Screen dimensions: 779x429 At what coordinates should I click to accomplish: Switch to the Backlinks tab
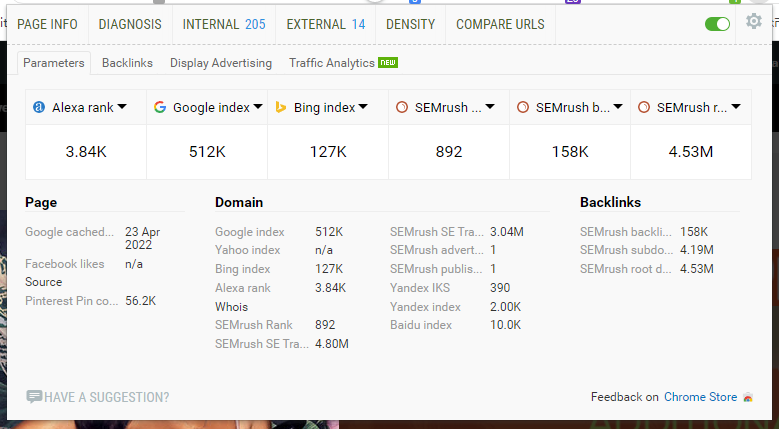[x=127, y=63]
